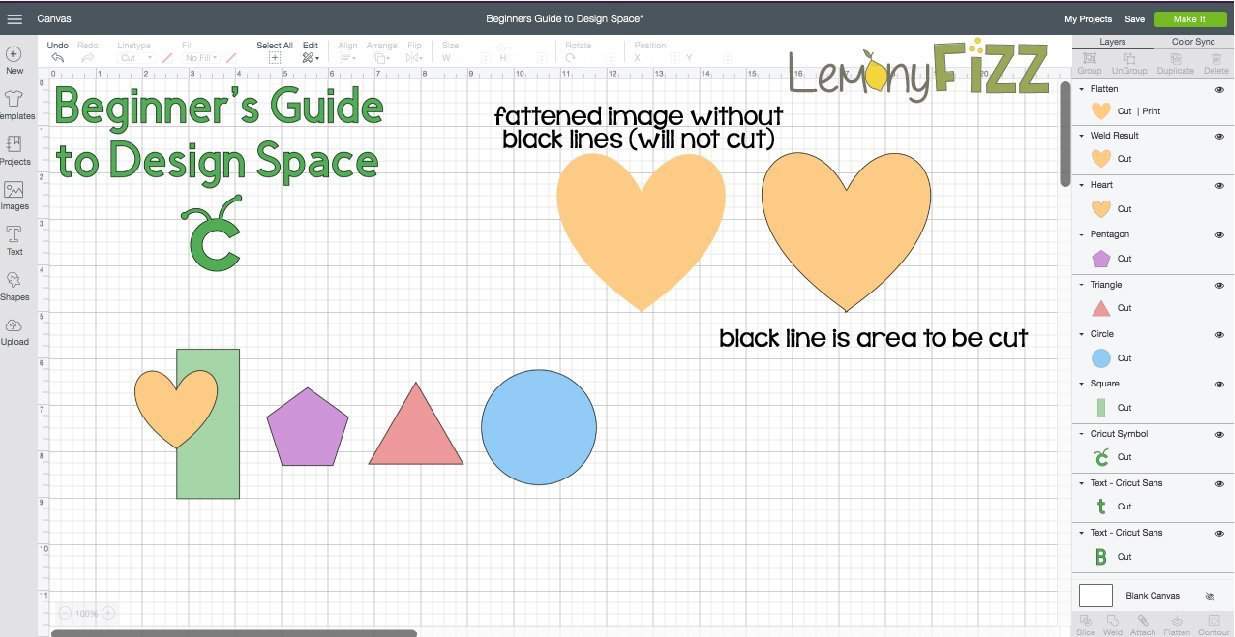Open the Align dropdown

348,58
